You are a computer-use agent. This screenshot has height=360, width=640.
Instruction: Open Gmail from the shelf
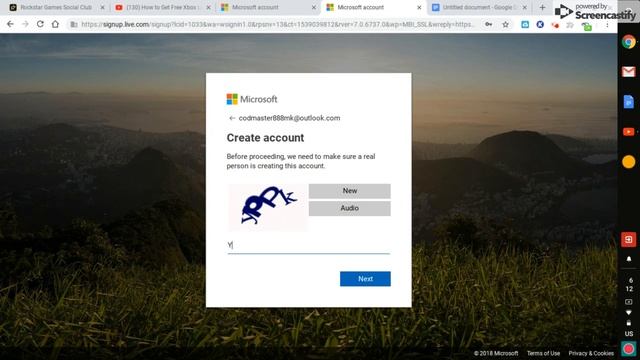629,72
